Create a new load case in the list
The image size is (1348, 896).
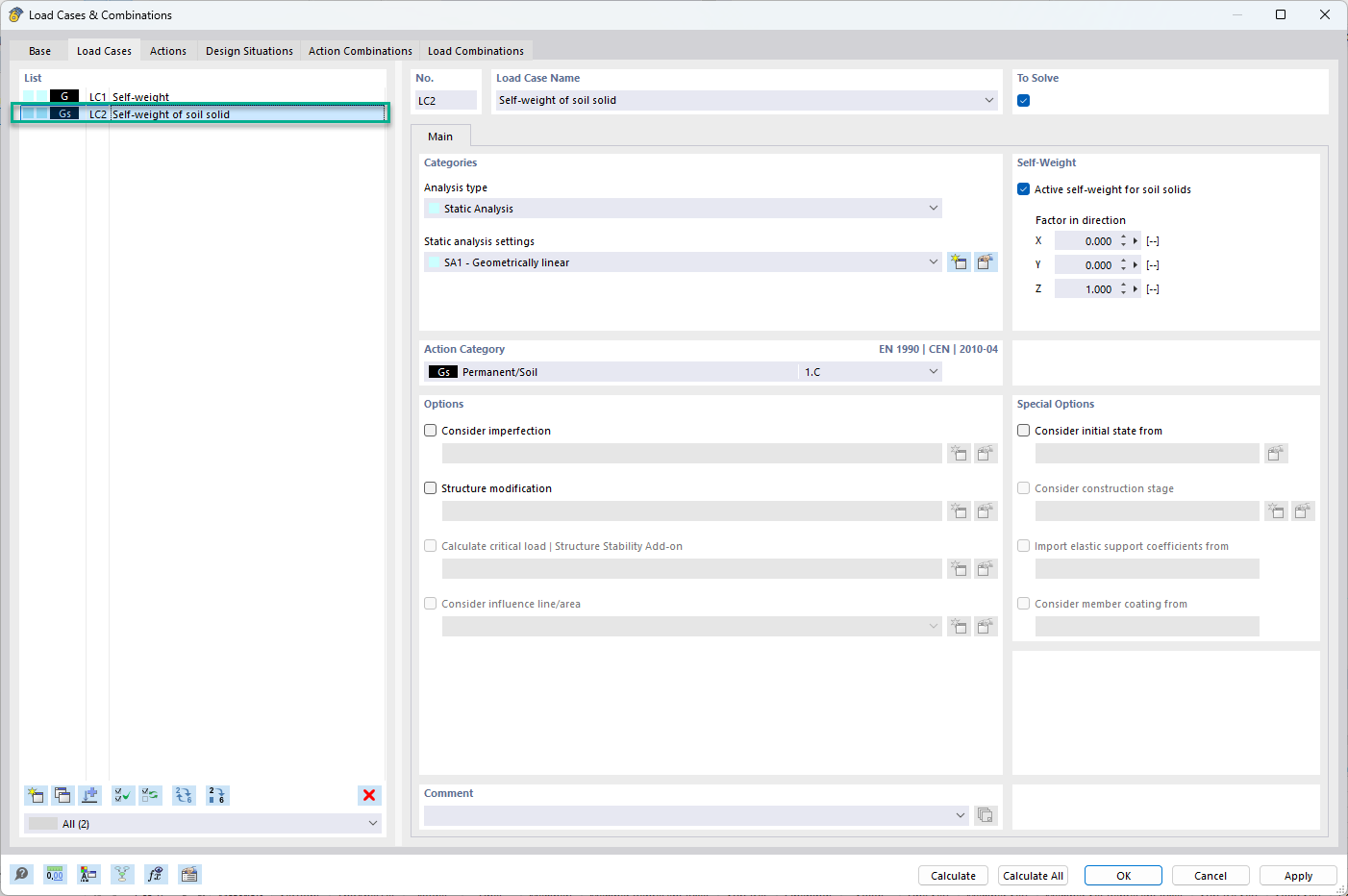click(36, 795)
